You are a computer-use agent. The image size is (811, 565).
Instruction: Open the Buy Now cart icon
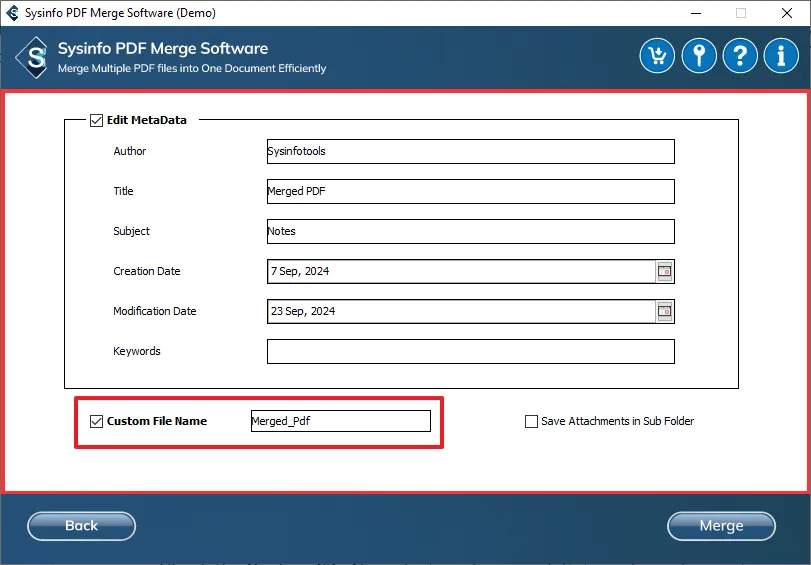point(657,55)
